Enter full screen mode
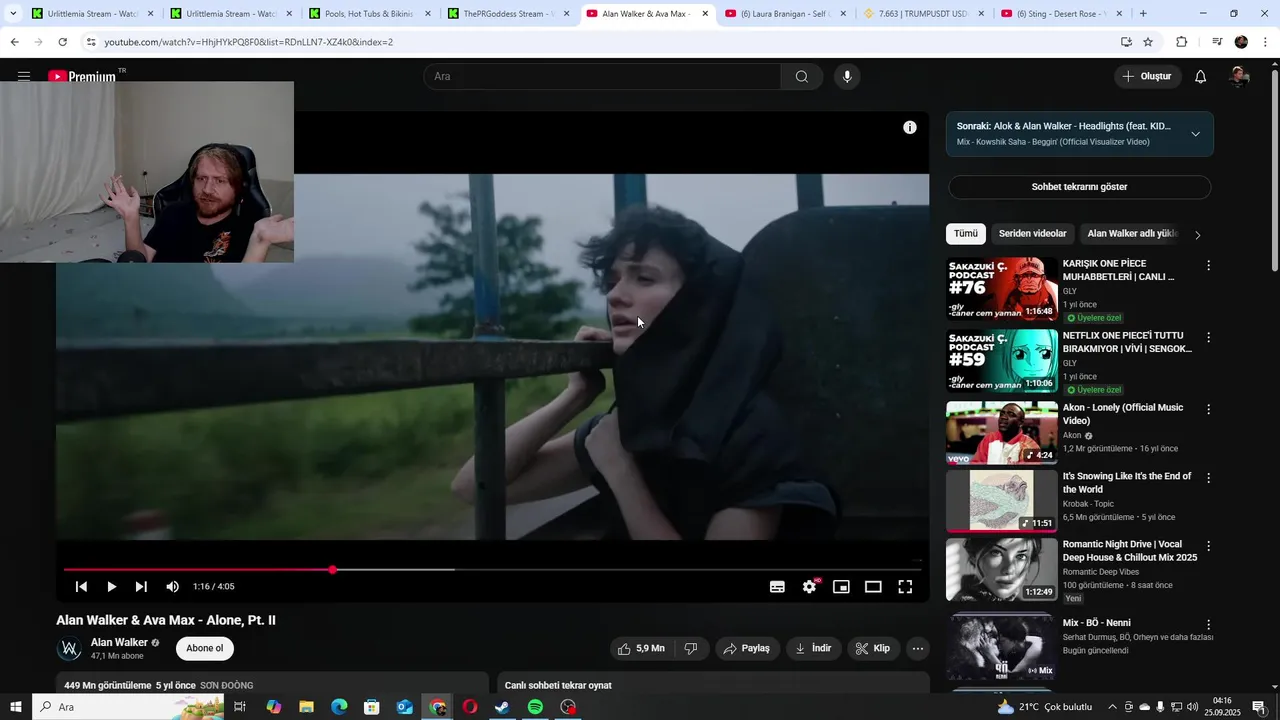Viewport: 1280px width, 720px height. pos(905,587)
